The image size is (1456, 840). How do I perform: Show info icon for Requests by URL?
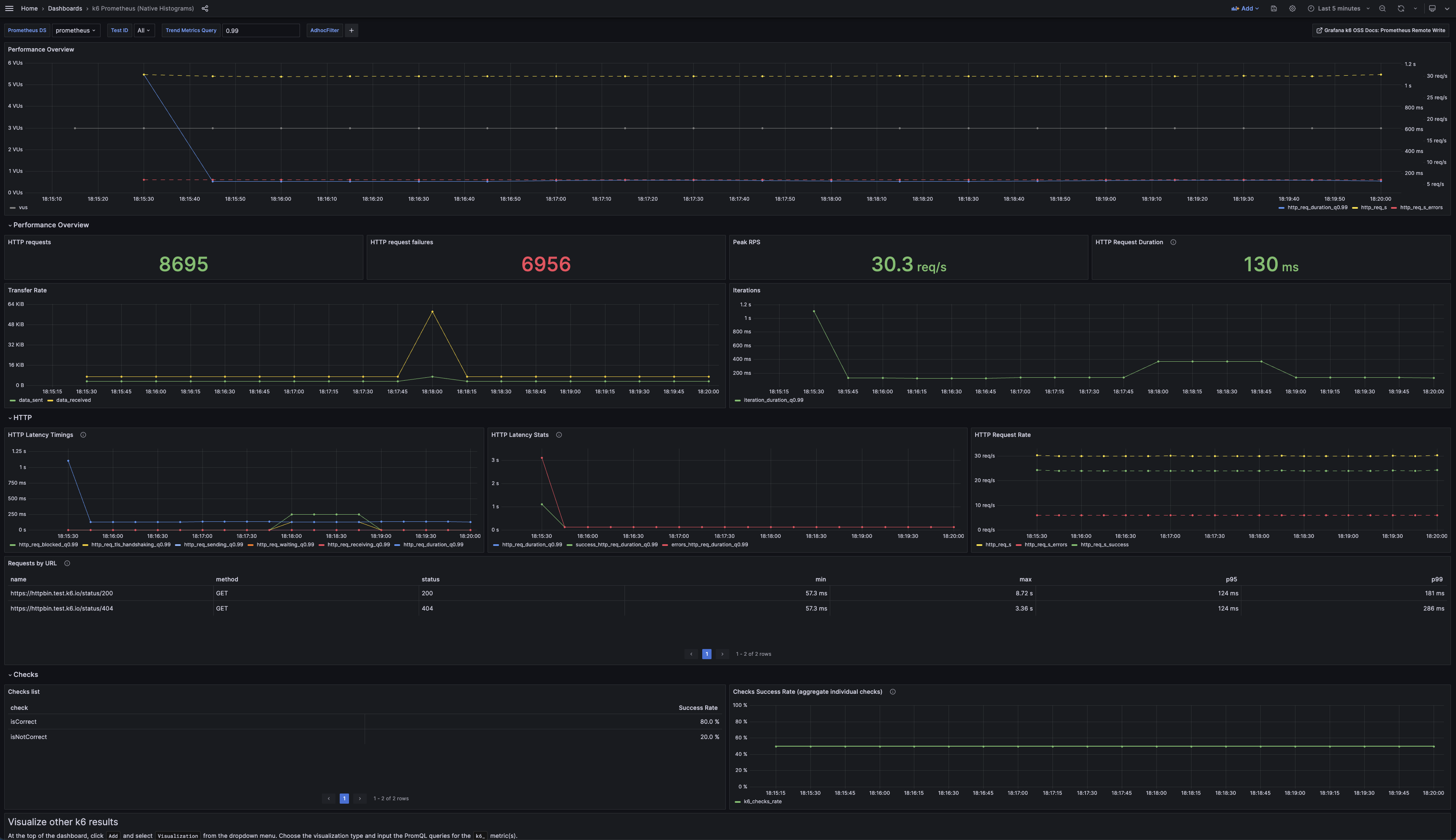point(67,564)
